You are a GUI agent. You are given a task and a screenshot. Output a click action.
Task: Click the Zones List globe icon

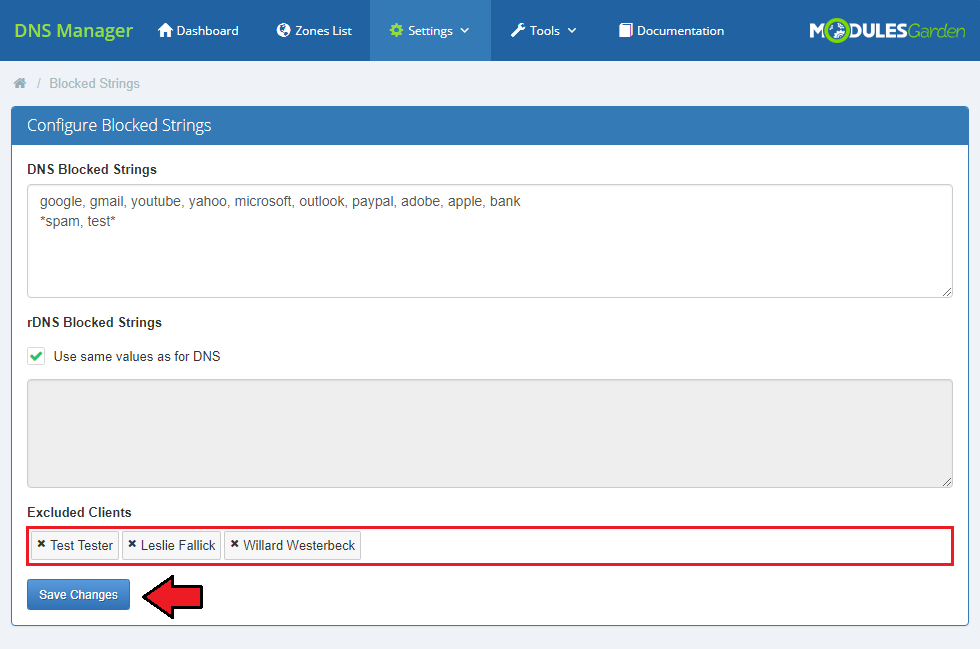pos(284,30)
